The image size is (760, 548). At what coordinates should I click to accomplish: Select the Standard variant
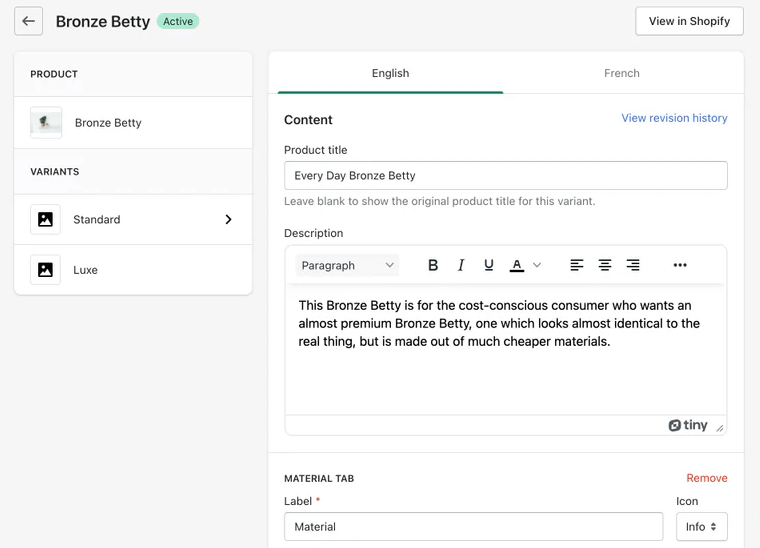(x=133, y=219)
